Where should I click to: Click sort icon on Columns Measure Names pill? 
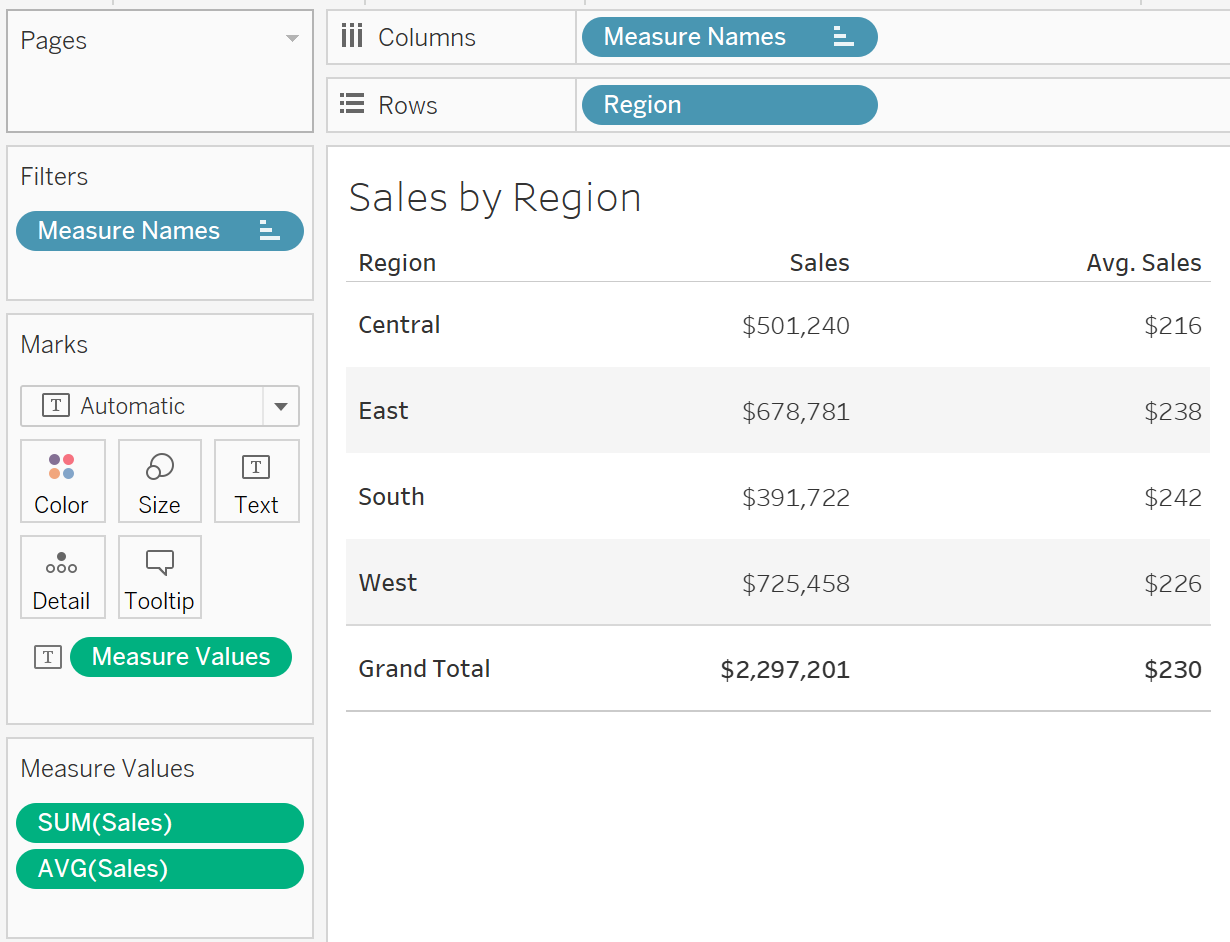(x=843, y=37)
